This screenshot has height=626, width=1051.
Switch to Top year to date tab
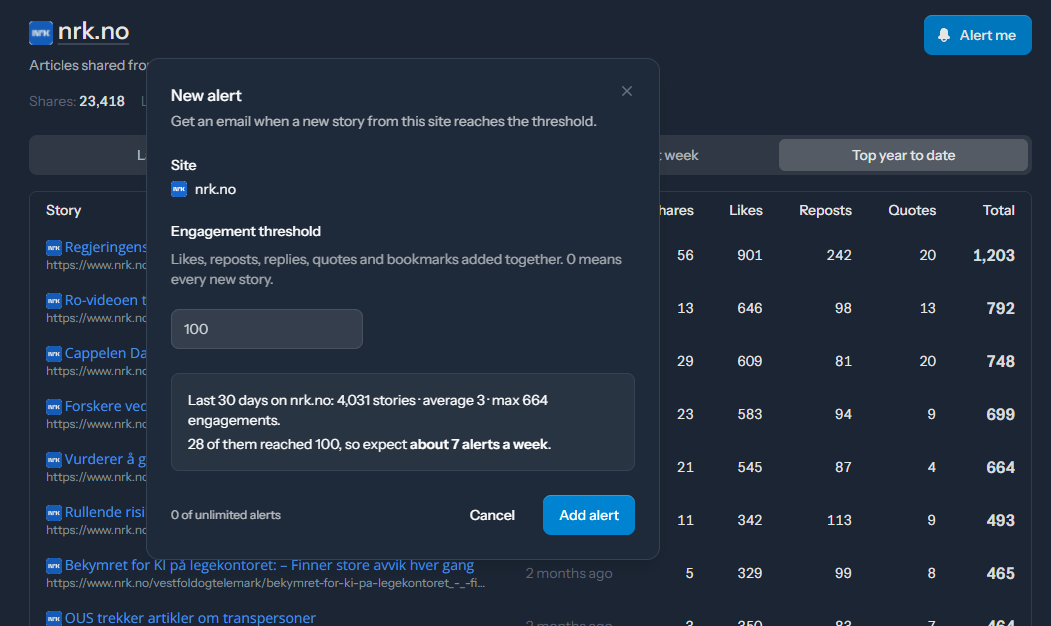click(x=903, y=155)
